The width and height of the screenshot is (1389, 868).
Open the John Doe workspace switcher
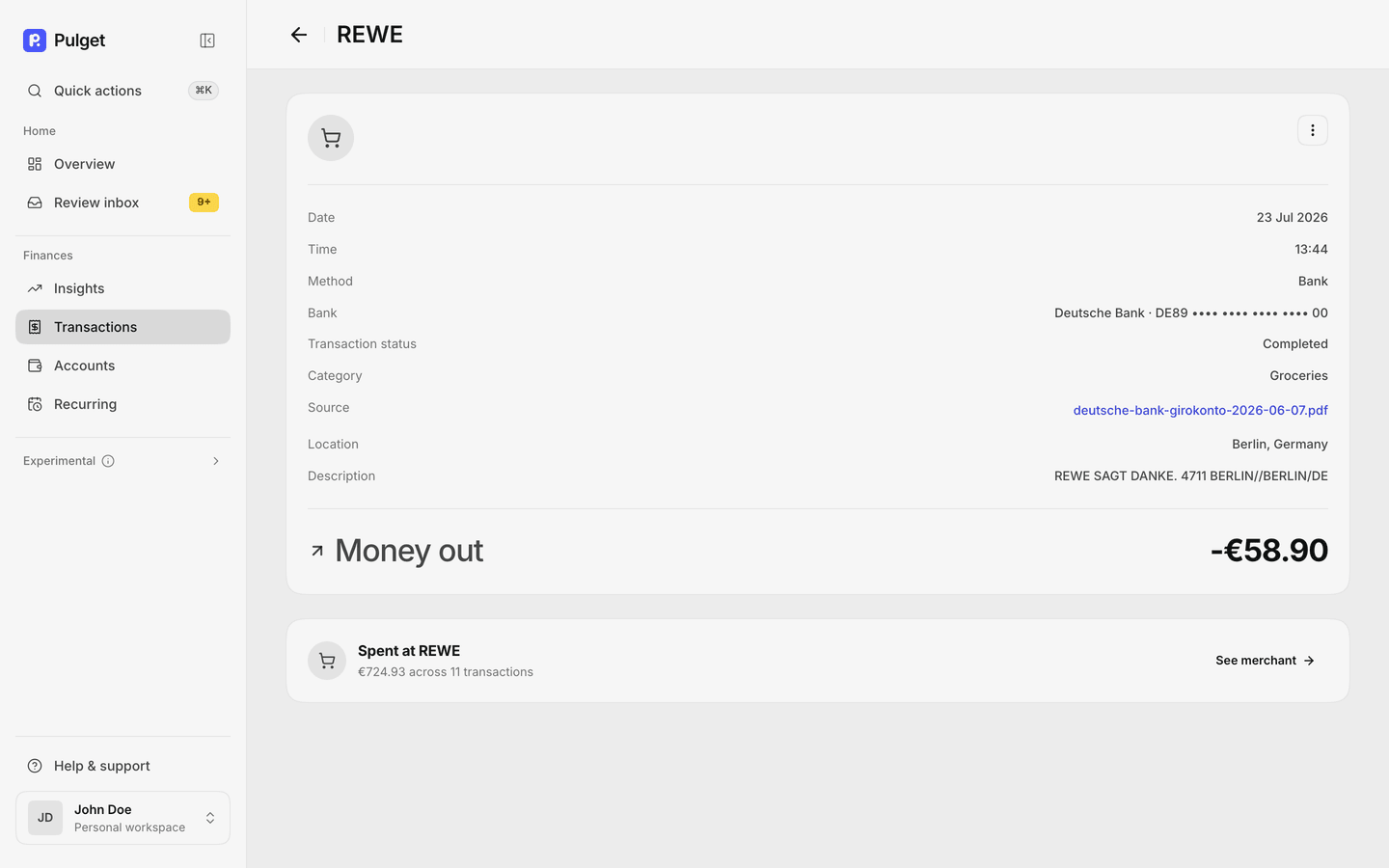[123, 818]
